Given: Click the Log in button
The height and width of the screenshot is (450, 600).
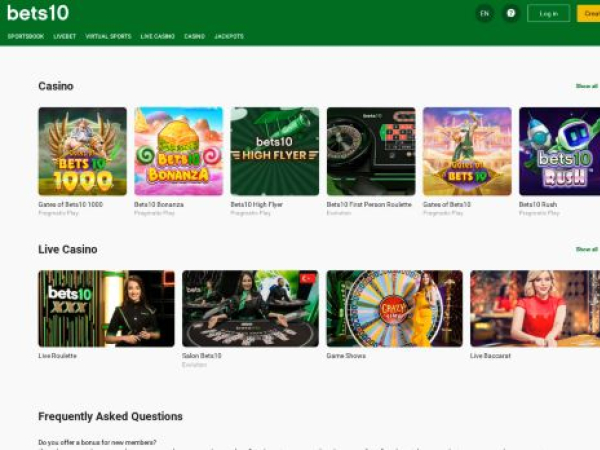Looking at the screenshot, I should (x=548, y=13).
